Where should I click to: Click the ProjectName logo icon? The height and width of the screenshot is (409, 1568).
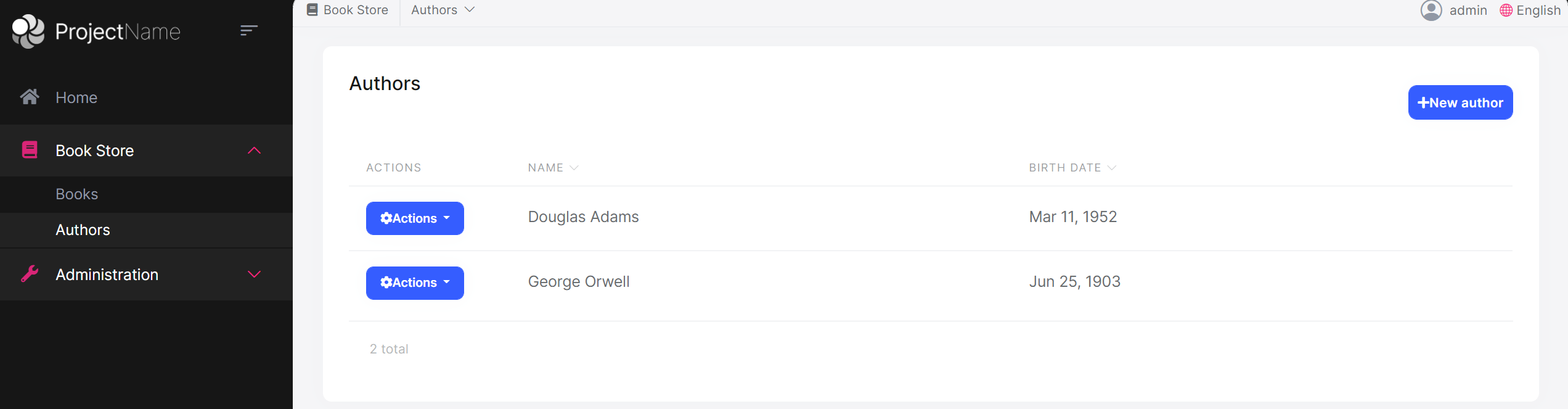coord(28,31)
